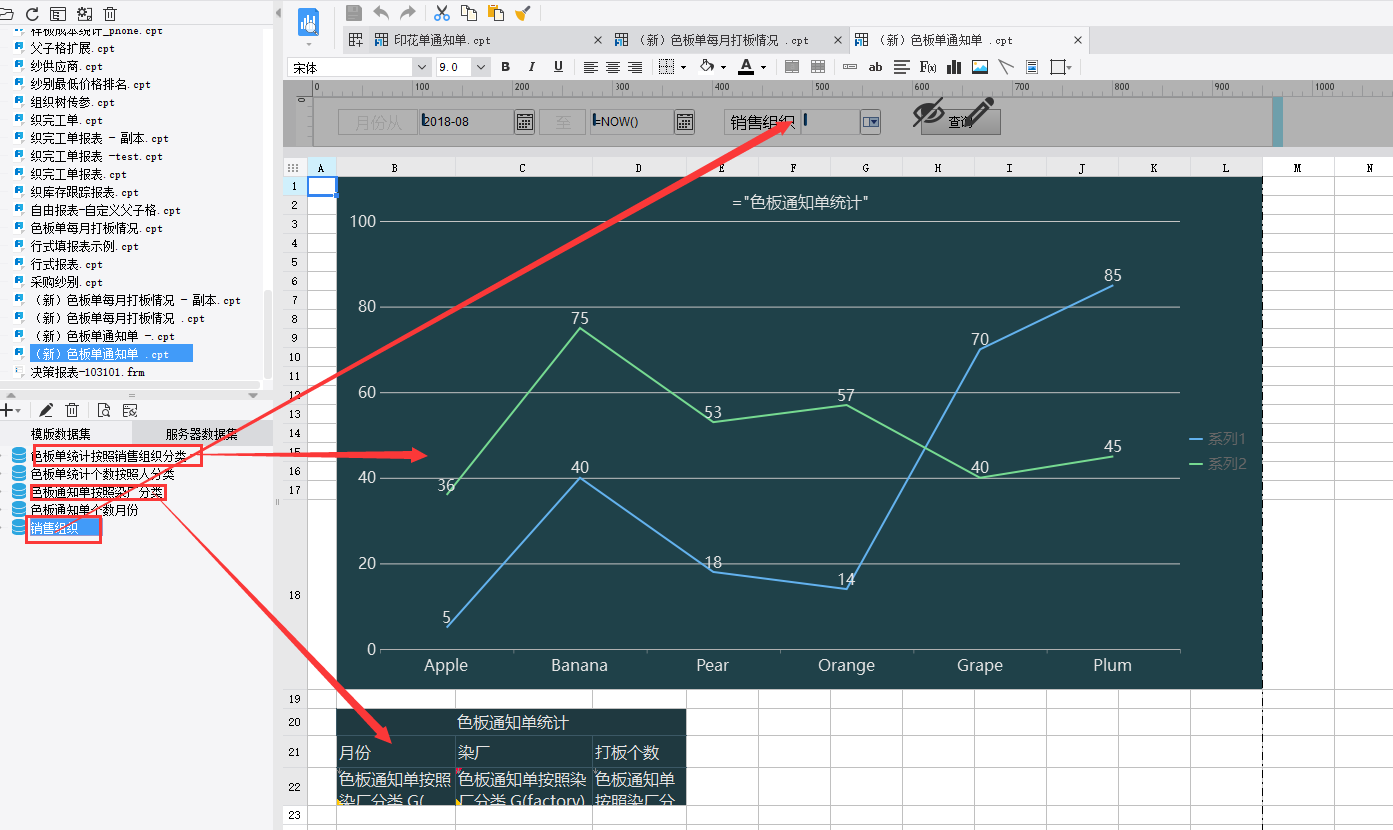1393x830 pixels.
Task: Preview the selected dataset
Action: click(x=104, y=410)
